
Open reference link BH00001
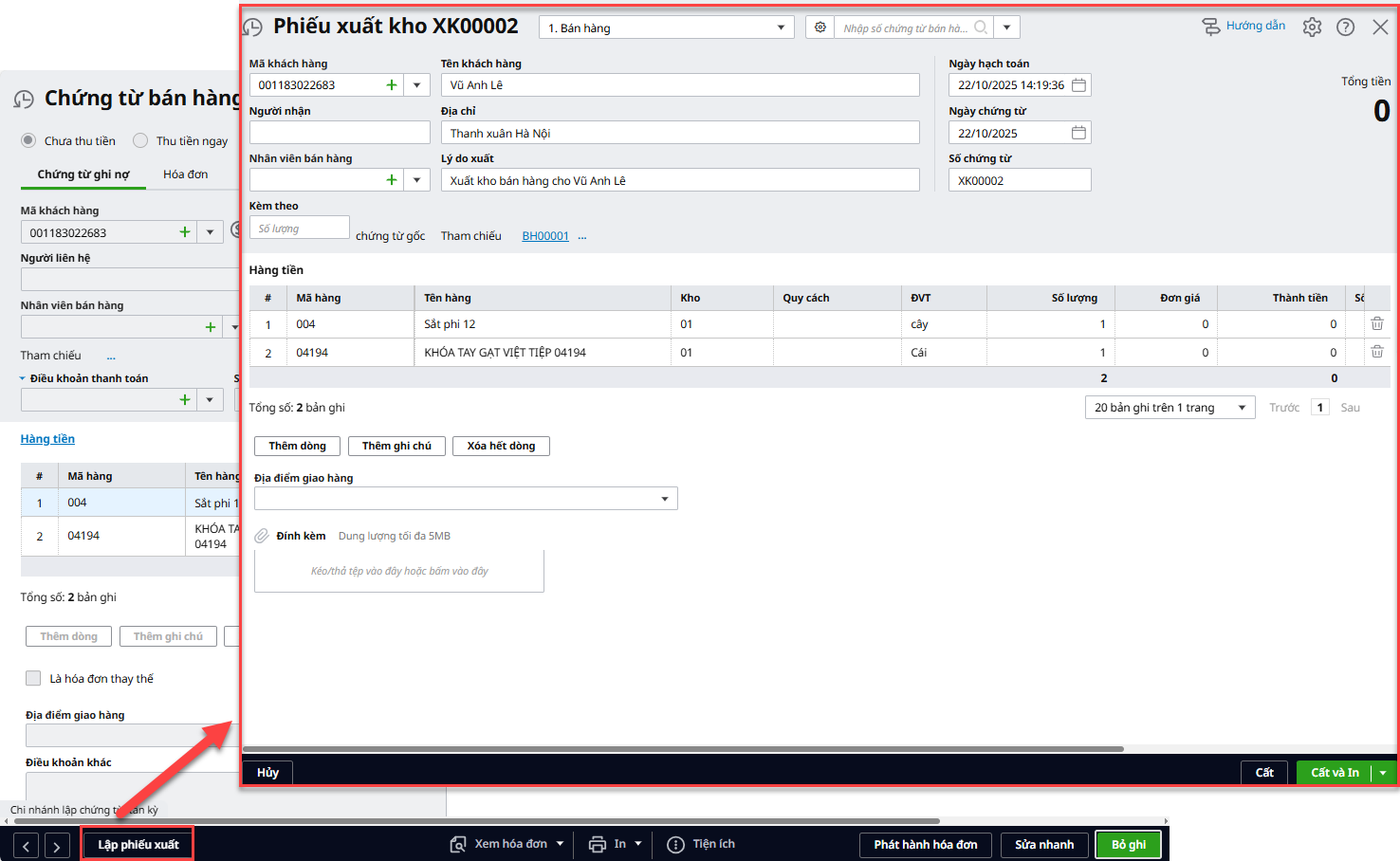coord(545,236)
